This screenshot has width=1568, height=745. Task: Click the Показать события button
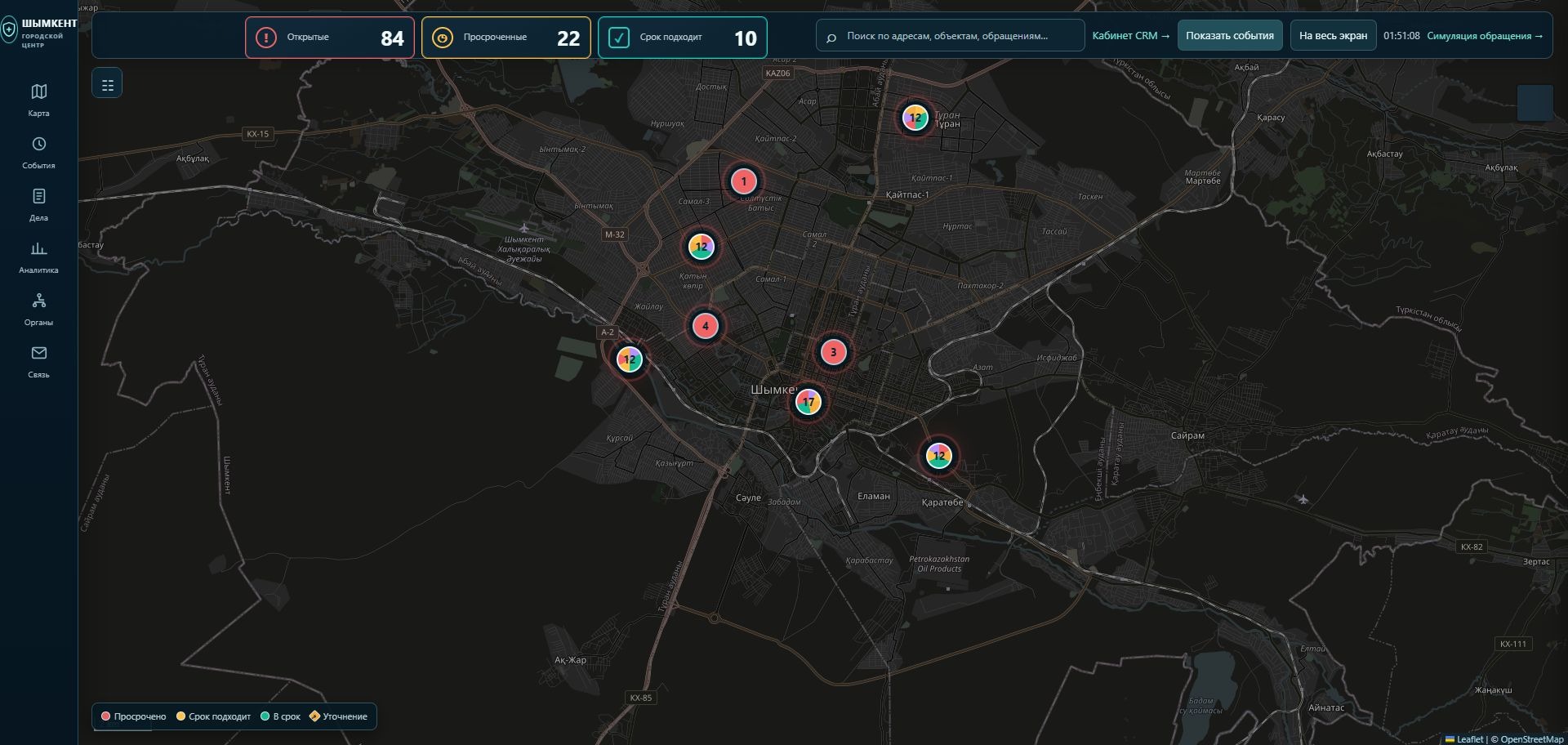[x=1230, y=36]
